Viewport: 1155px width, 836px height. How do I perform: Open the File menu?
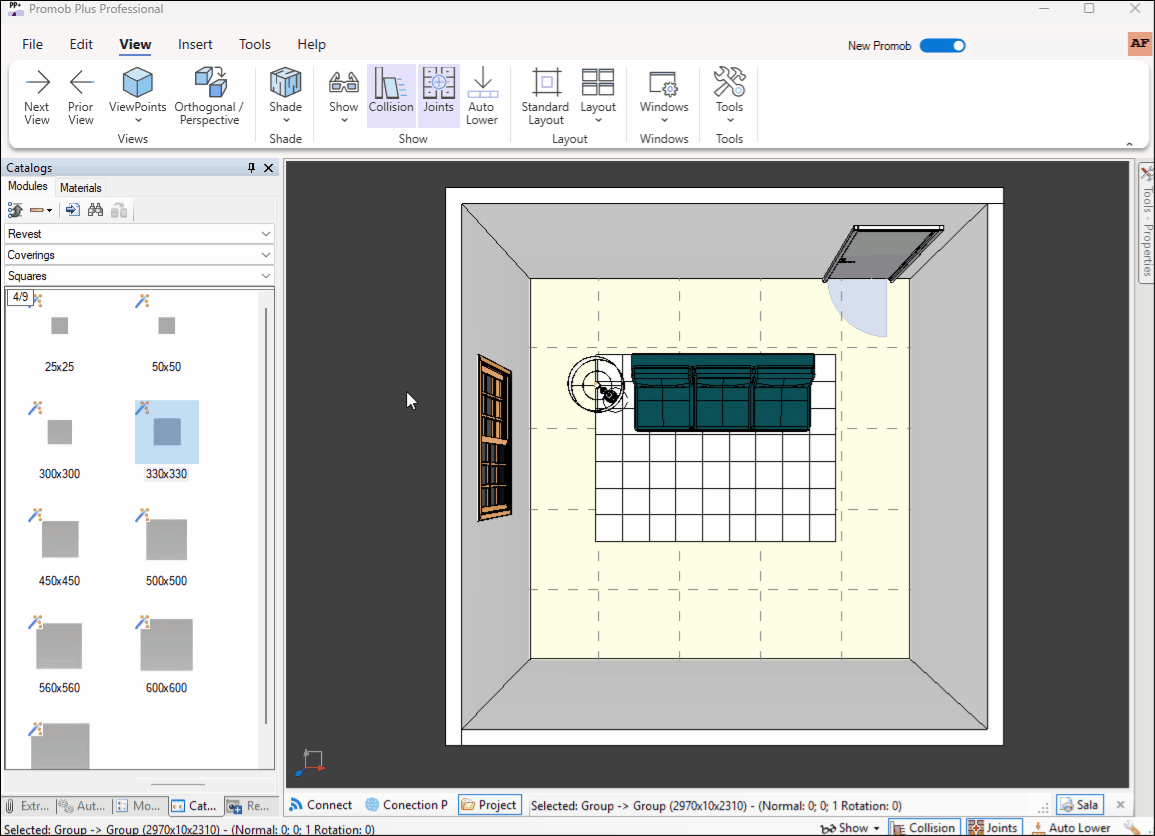click(32, 44)
